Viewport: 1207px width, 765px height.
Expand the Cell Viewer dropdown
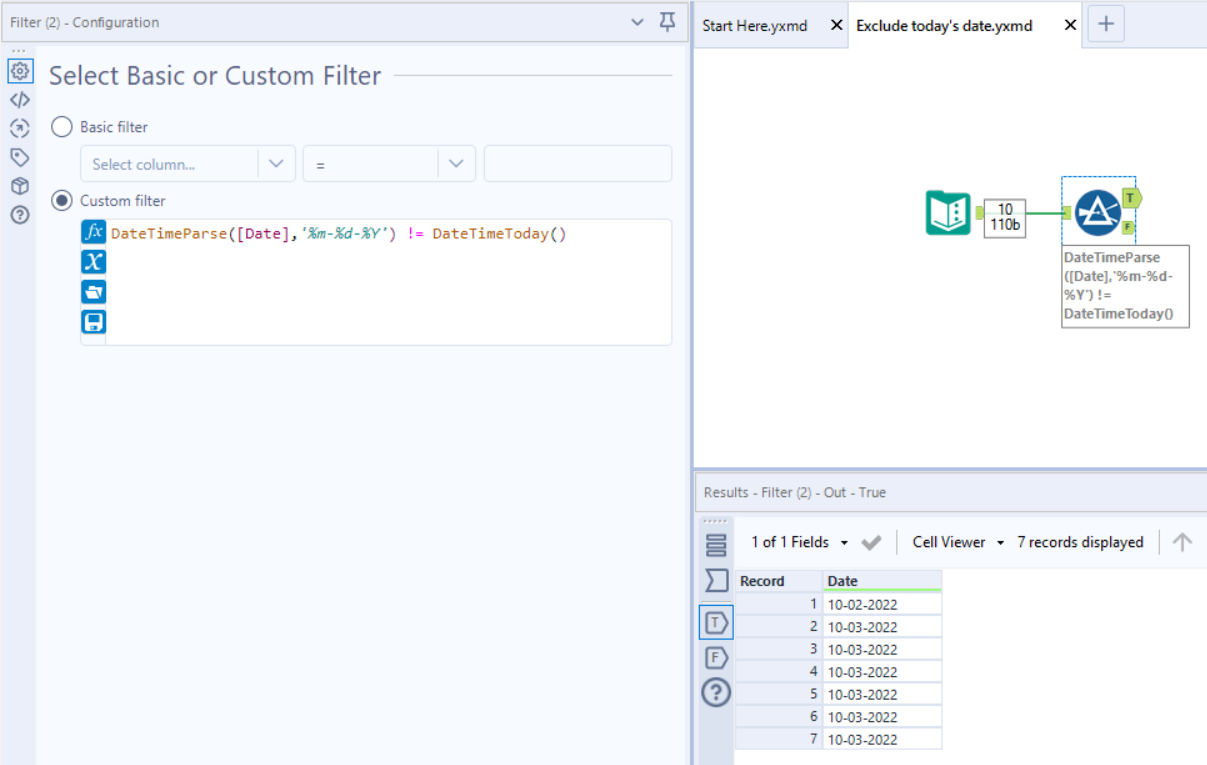[x=958, y=542]
